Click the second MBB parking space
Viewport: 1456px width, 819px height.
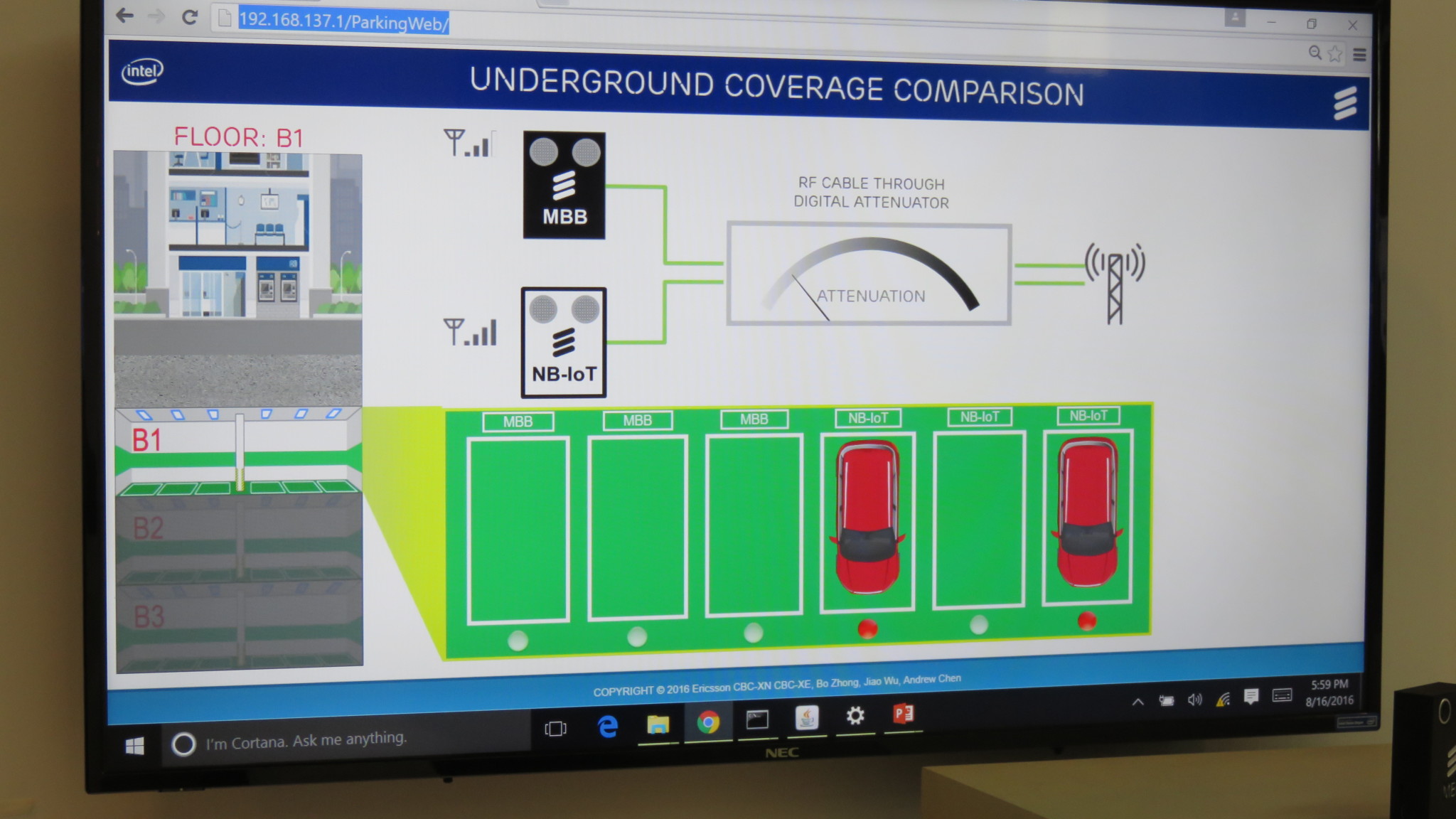[x=638, y=528]
